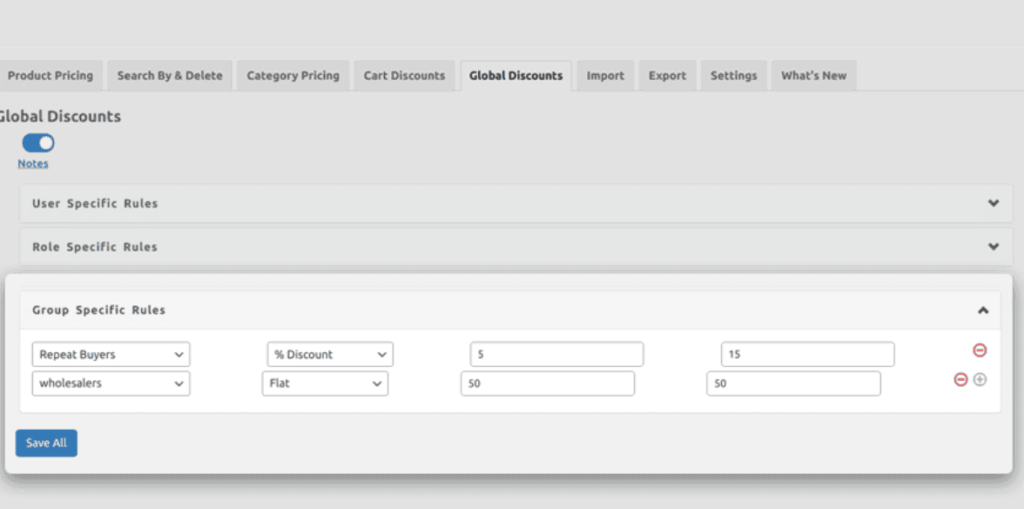Click the Save All button

pyautogui.click(x=46, y=443)
